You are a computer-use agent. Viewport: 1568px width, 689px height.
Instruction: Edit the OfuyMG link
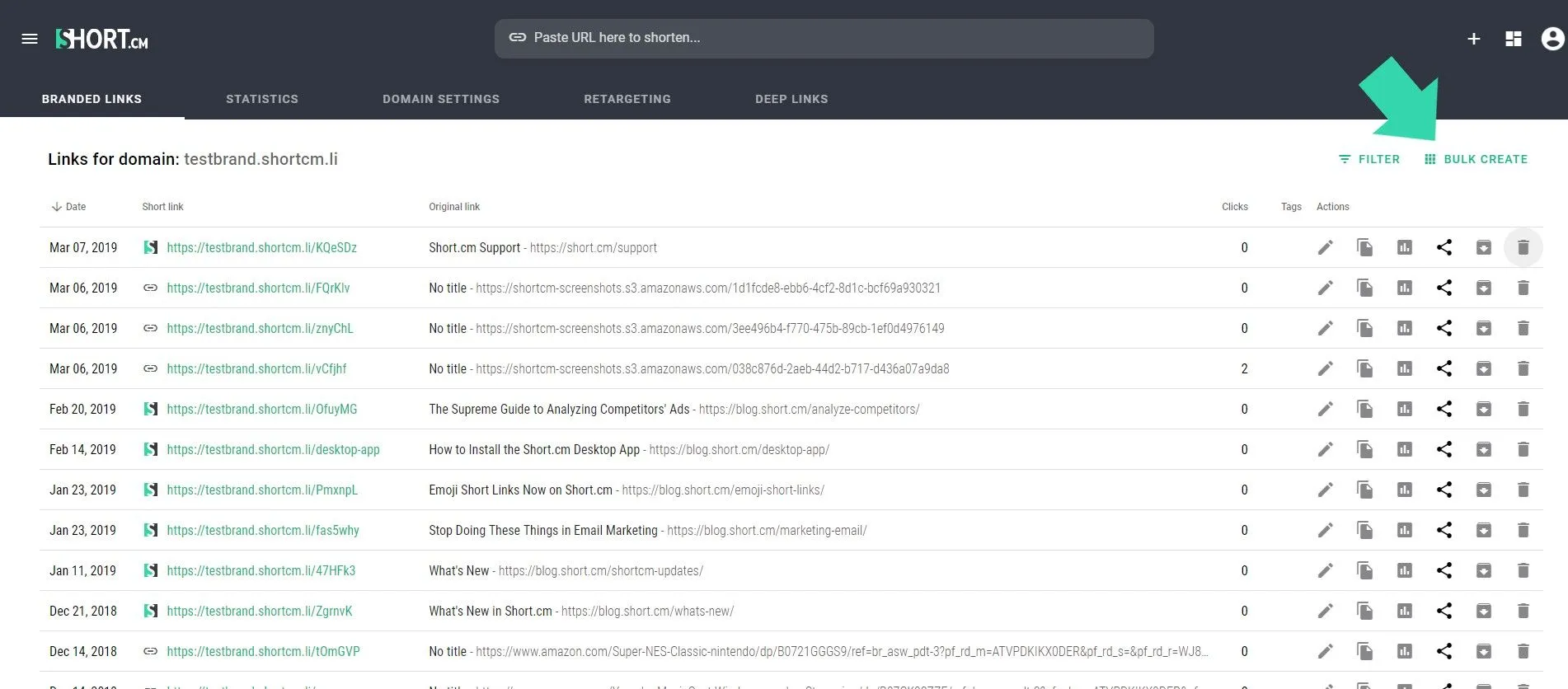(x=1326, y=409)
